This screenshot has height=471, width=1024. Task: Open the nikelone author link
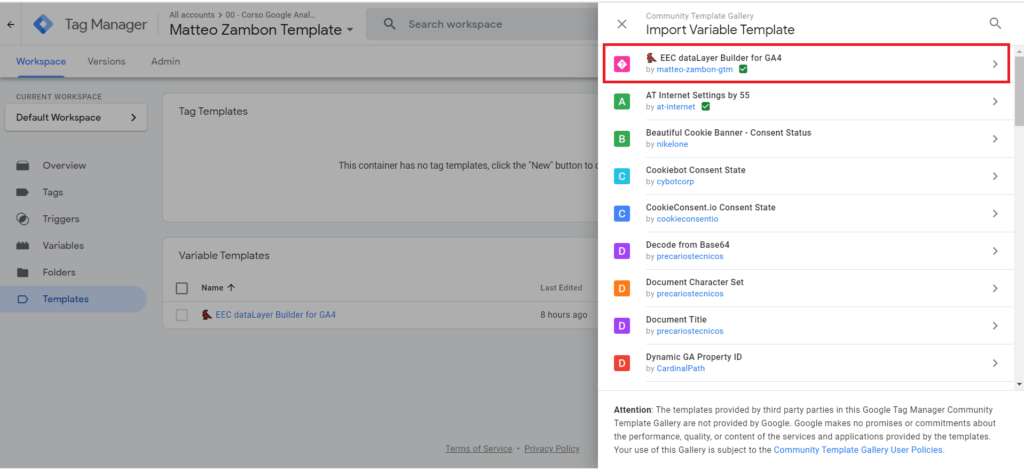coord(672,144)
